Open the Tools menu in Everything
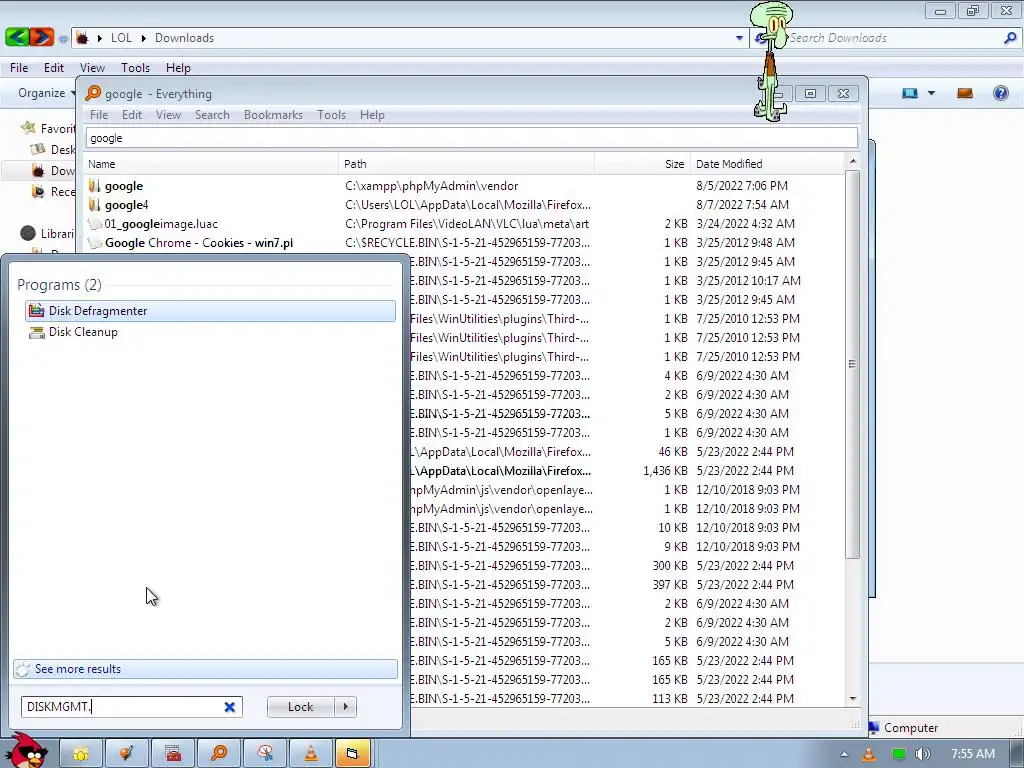The width and height of the screenshot is (1024, 768). tap(331, 114)
